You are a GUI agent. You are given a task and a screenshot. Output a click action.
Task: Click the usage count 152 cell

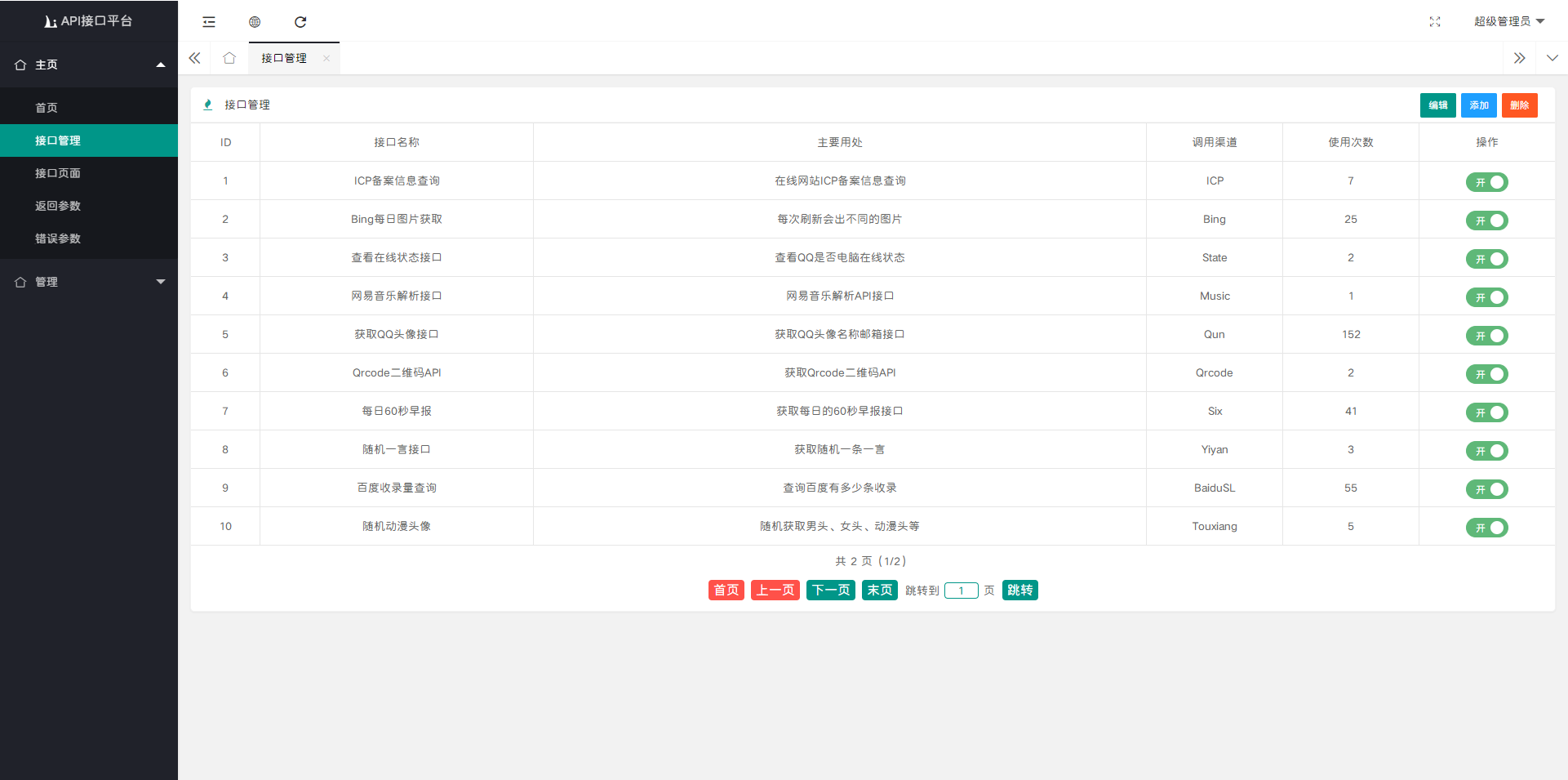click(x=1351, y=334)
